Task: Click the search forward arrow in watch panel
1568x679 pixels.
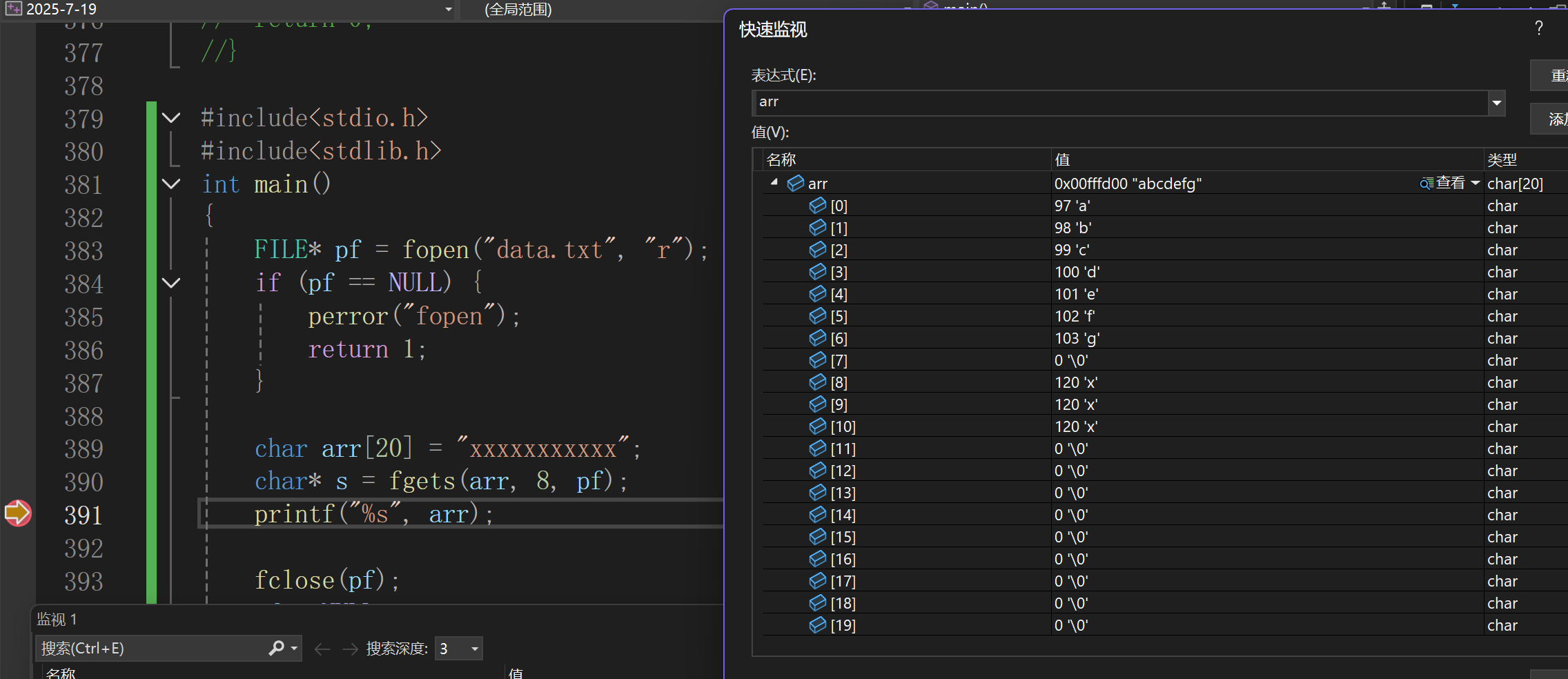Action: (x=350, y=649)
